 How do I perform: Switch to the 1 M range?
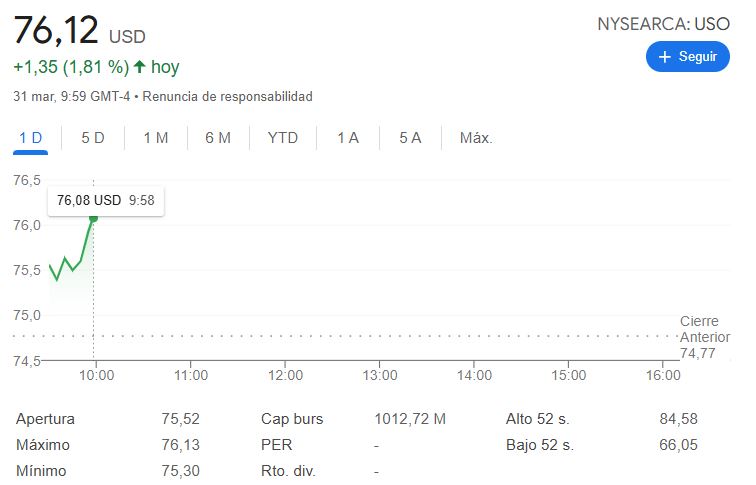tap(156, 138)
